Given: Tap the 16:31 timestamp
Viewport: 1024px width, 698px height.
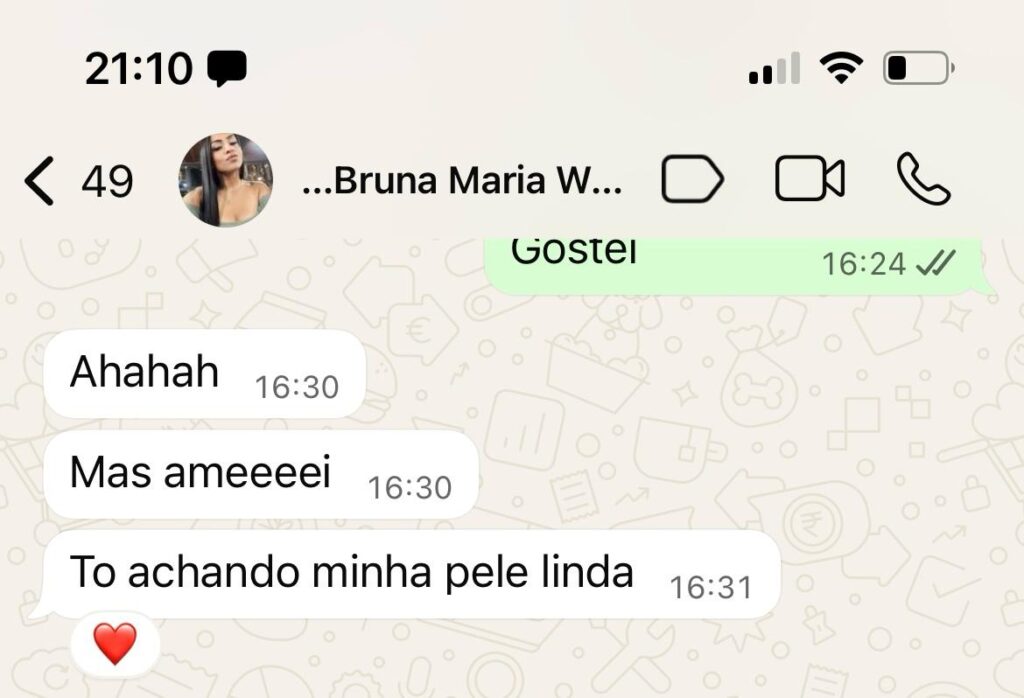Looking at the screenshot, I should (x=711, y=588).
